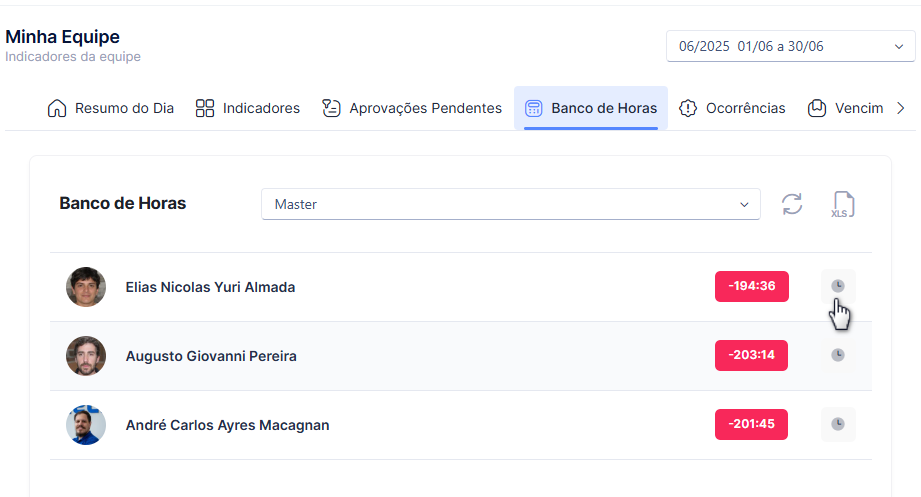This screenshot has width=921, height=497.
Task: Open the period dropdown showing 06/2025
Action: [x=791, y=46]
